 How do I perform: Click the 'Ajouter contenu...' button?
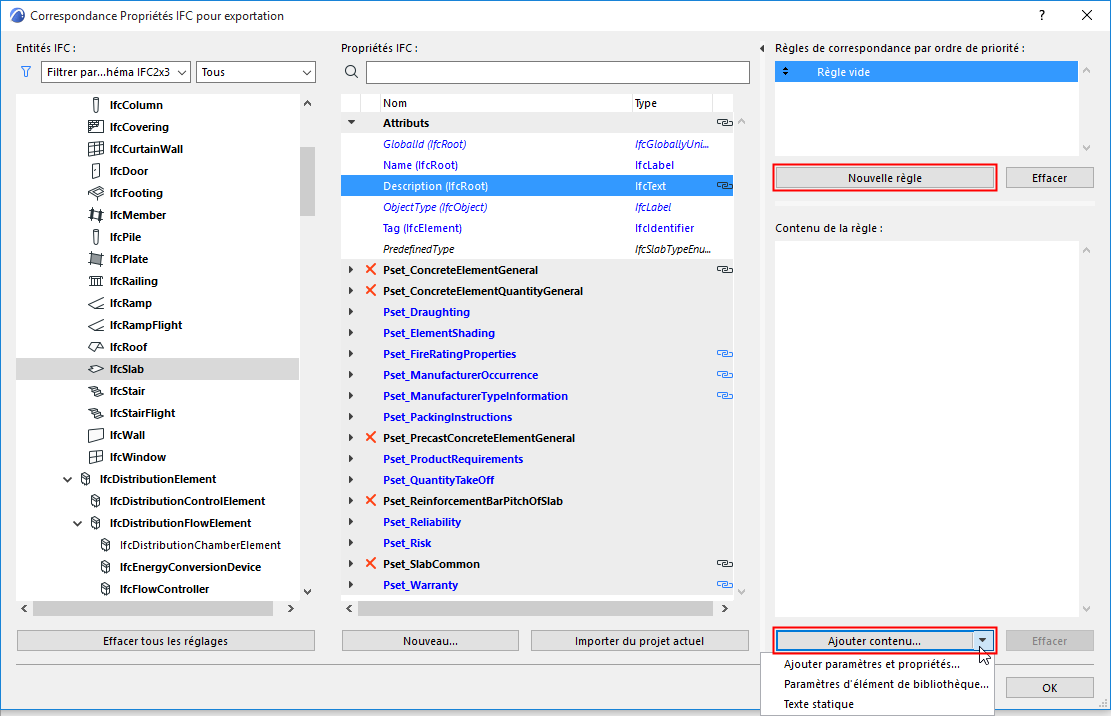tap(874, 640)
